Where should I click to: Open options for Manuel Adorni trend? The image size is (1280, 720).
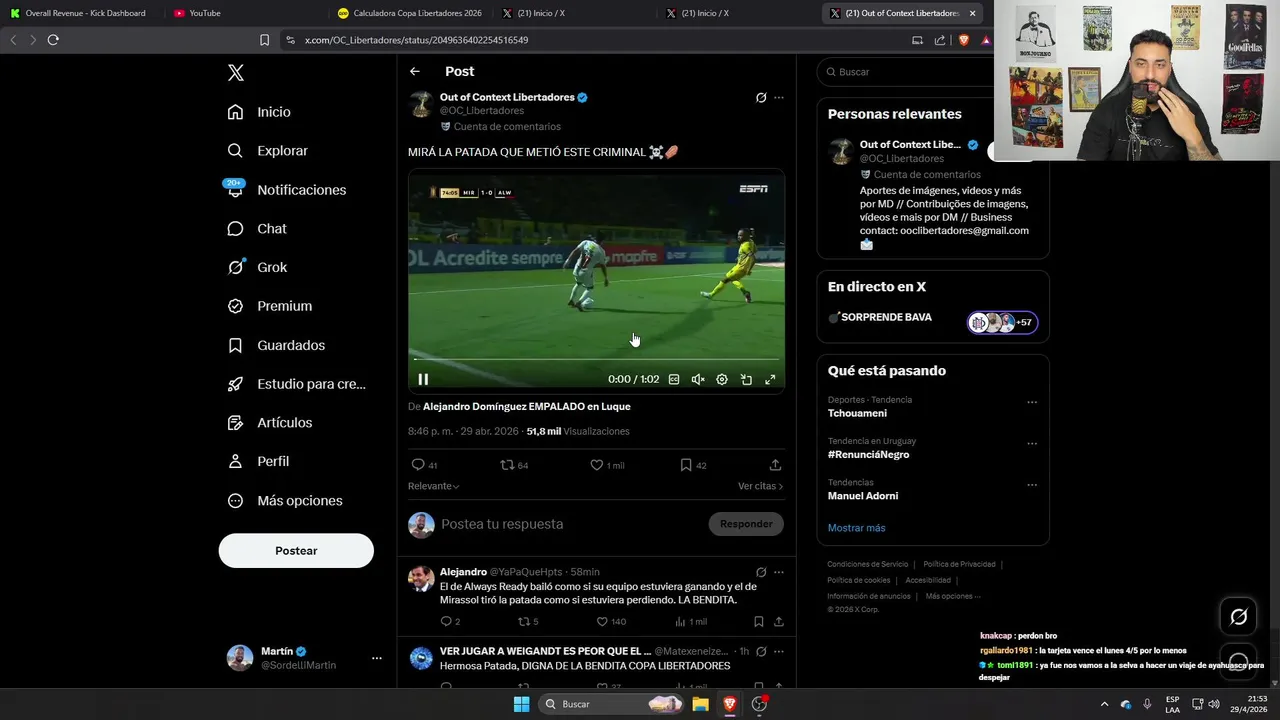(x=1032, y=485)
